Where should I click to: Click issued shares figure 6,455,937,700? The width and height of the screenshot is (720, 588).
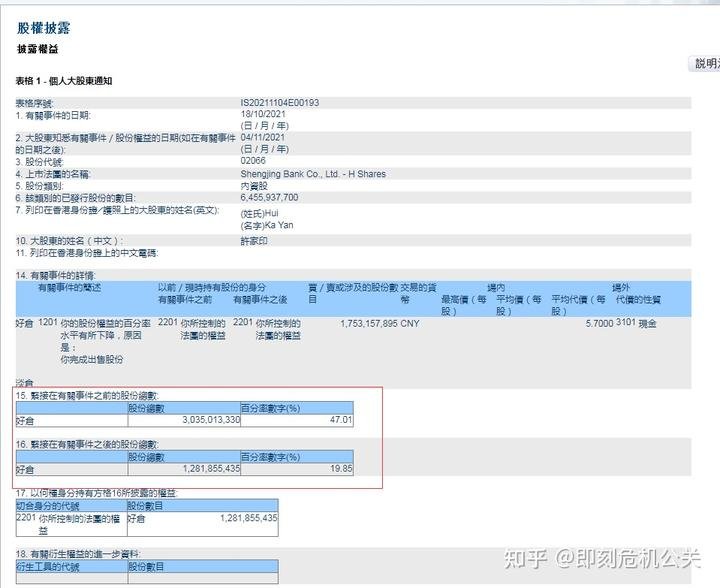coord(269,197)
